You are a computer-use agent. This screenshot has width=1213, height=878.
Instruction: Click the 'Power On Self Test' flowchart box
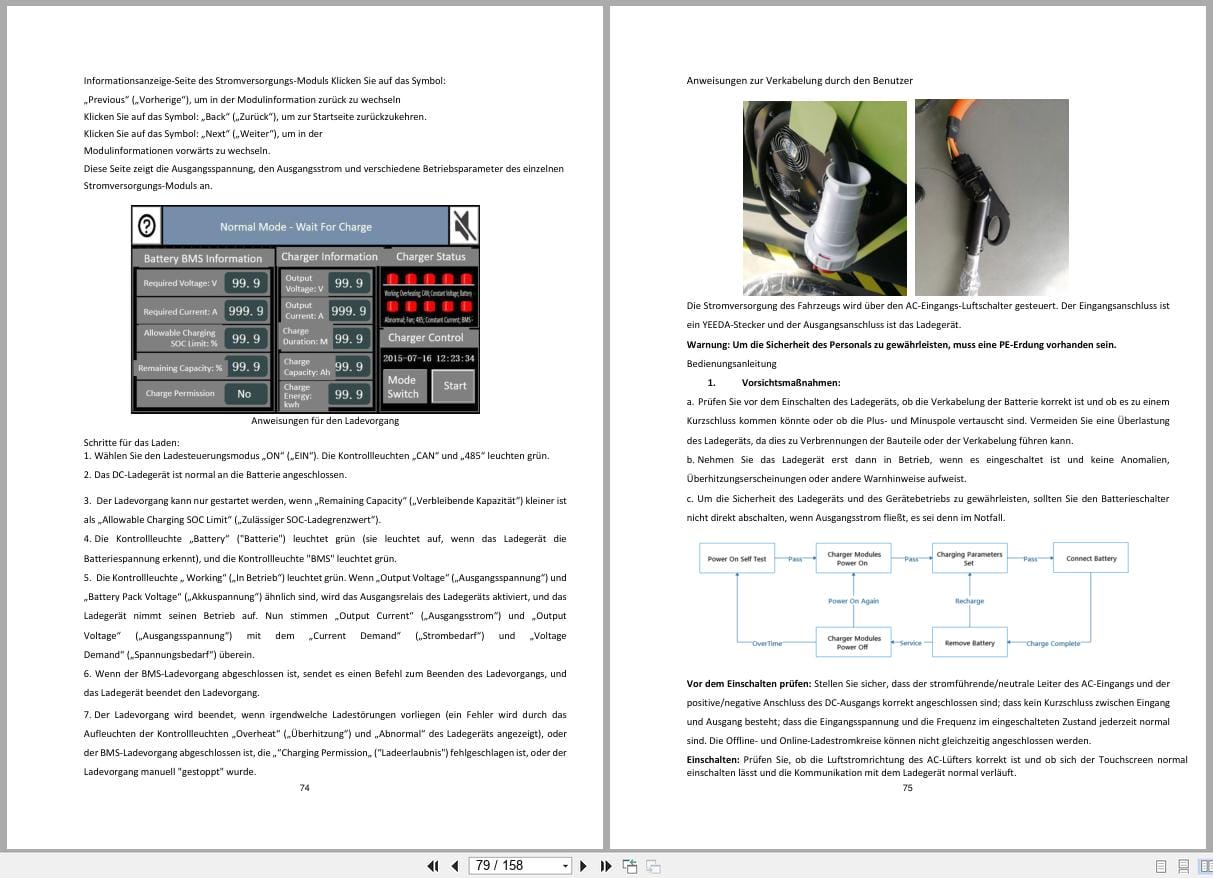coord(736,559)
